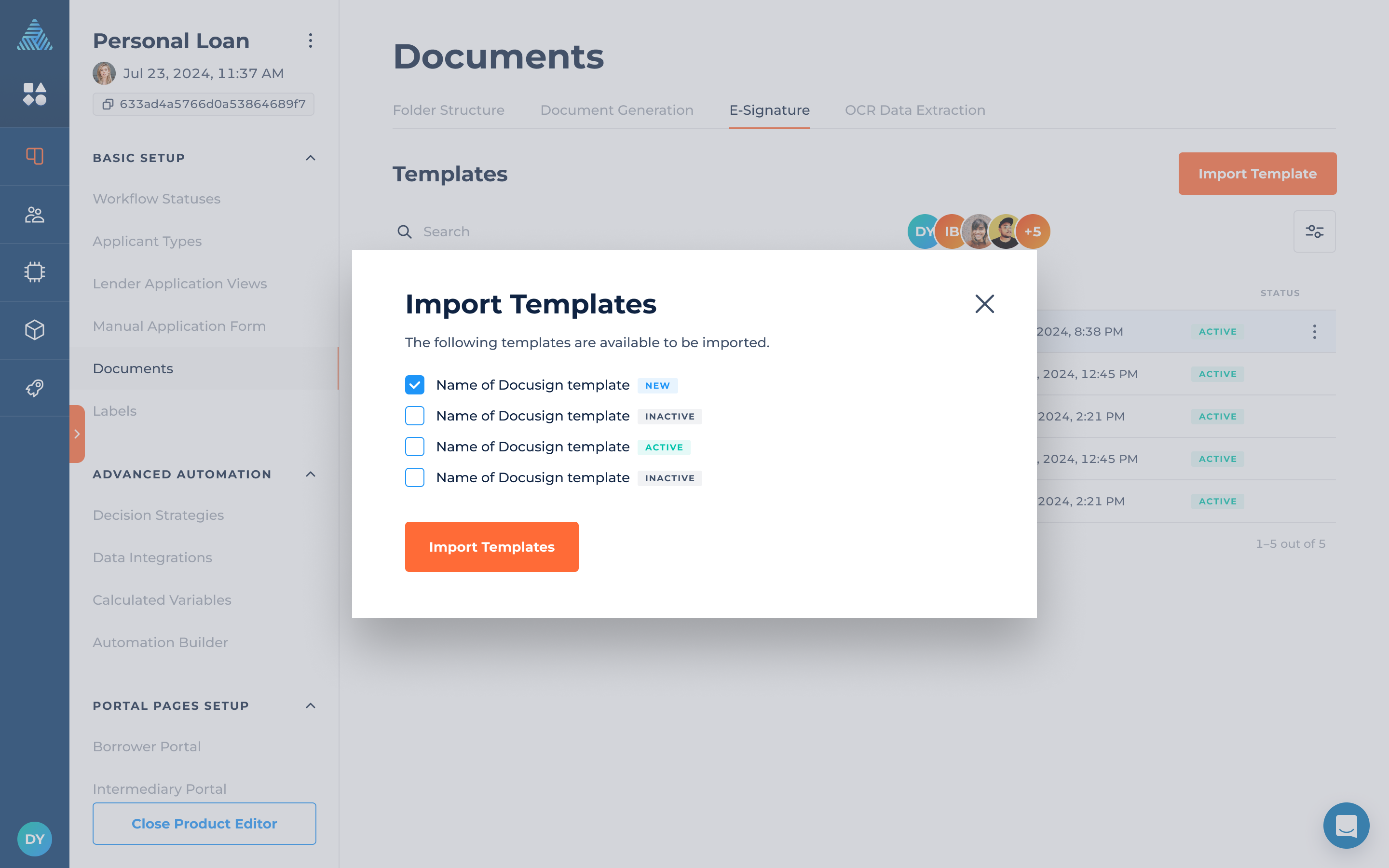Open the users group sidebar icon

click(x=34, y=215)
